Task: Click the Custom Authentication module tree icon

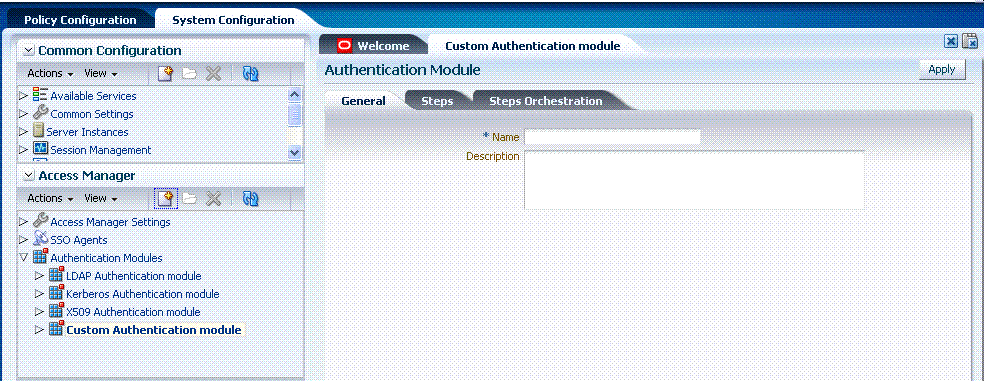Action: [56, 329]
